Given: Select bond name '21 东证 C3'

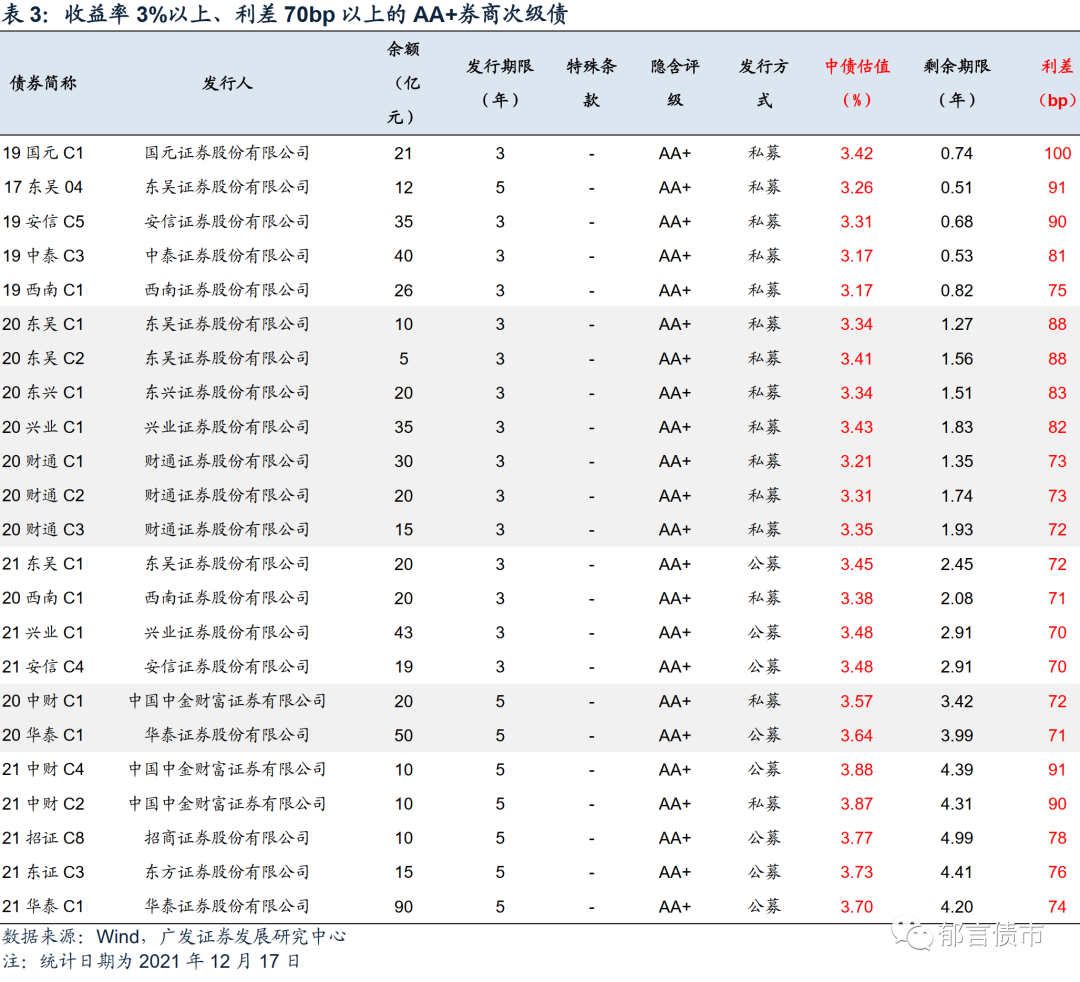Looking at the screenshot, I should coord(43,872).
